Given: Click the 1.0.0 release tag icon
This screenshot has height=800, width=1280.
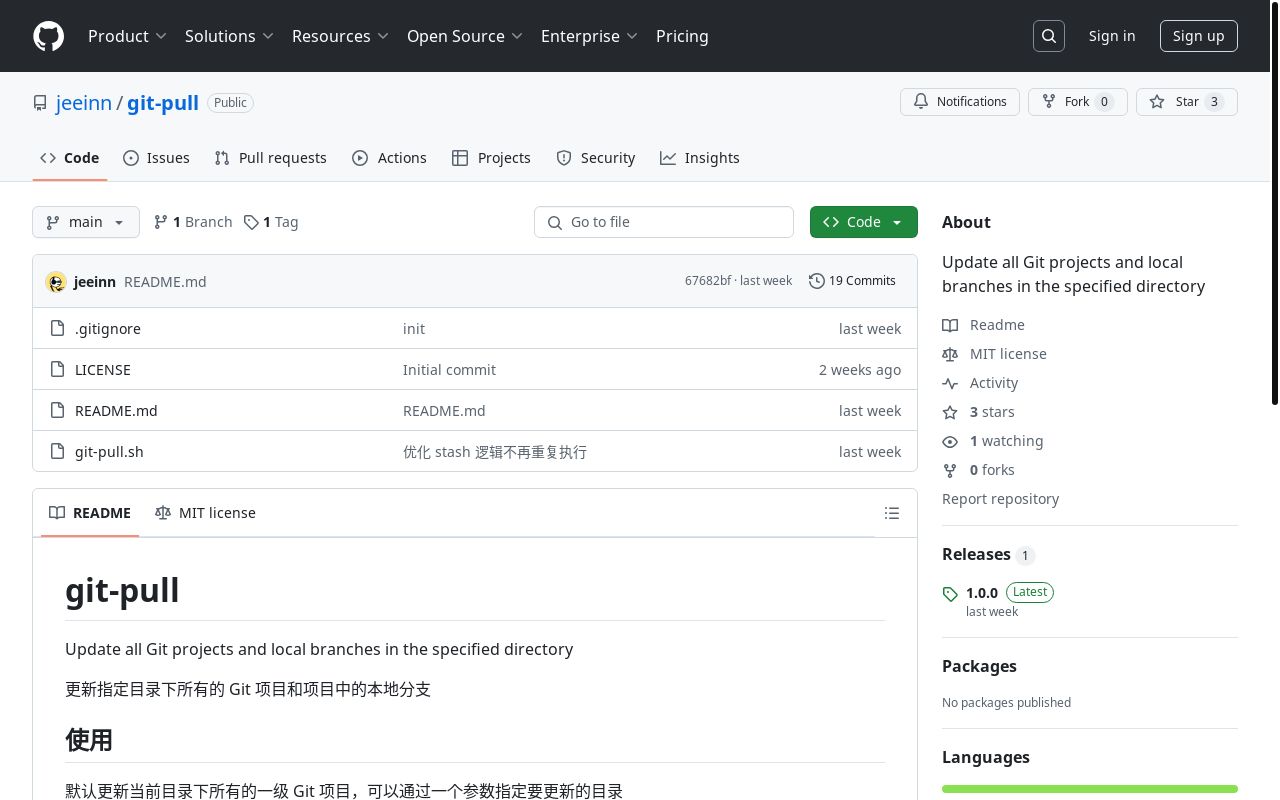Looking at the screenshot, I should point(950,594).
